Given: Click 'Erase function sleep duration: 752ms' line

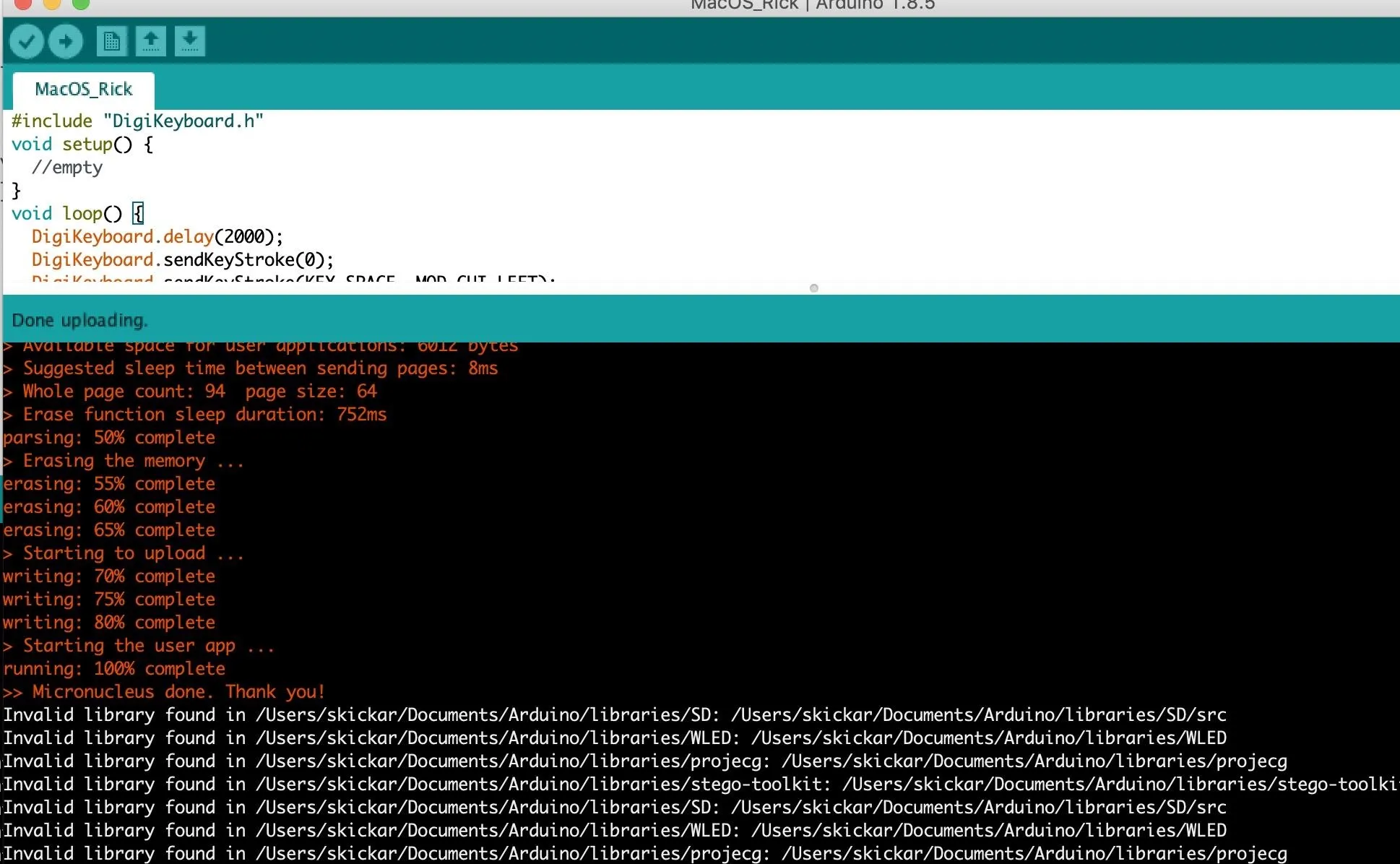Looking at the screenshot, I should point(195,414).
